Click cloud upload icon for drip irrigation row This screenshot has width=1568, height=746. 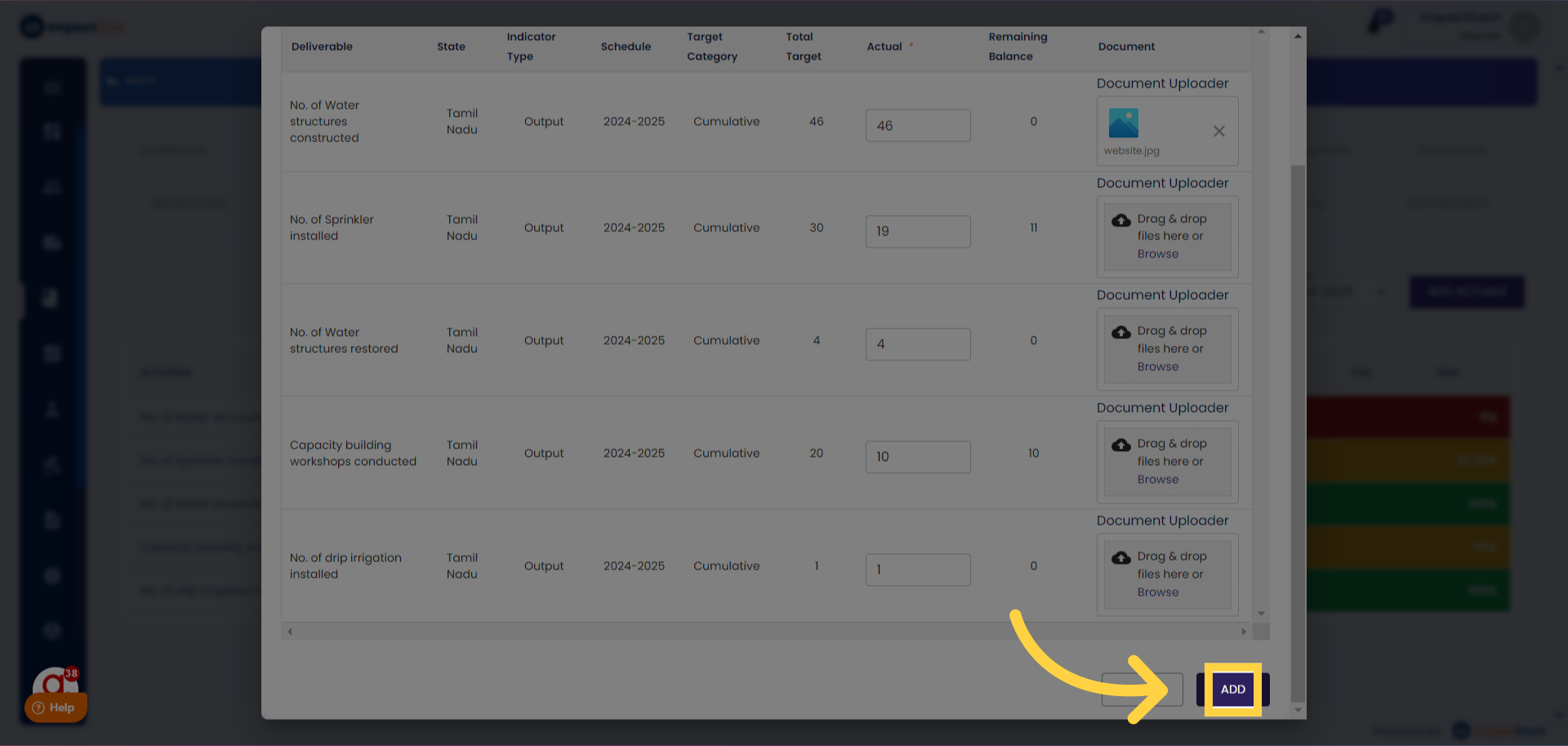[x=1121, y=557]
